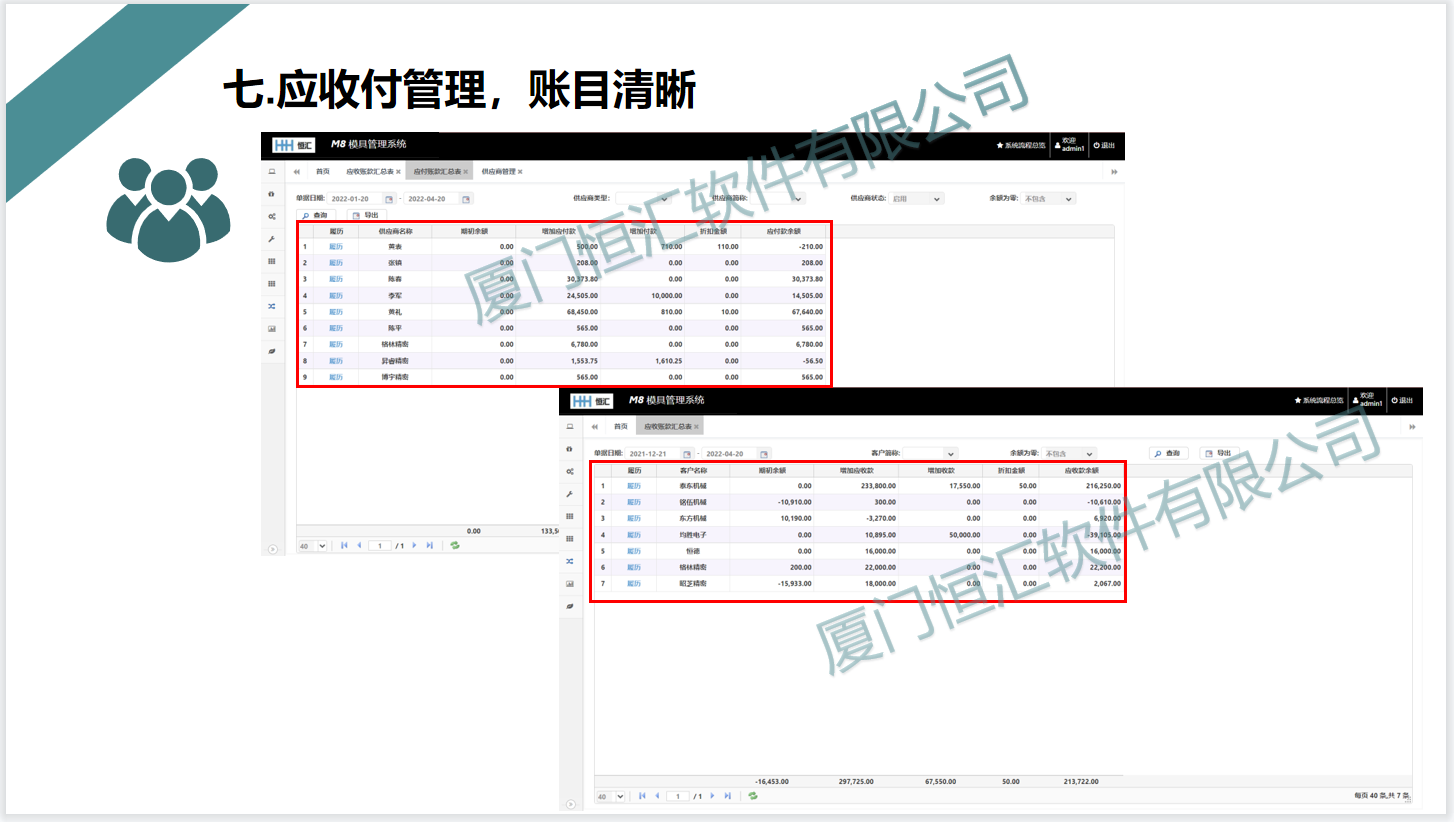Open start-date calendar for 2022-01-20
Viewport: 1454px width, 822px height.
coord(389,199)
